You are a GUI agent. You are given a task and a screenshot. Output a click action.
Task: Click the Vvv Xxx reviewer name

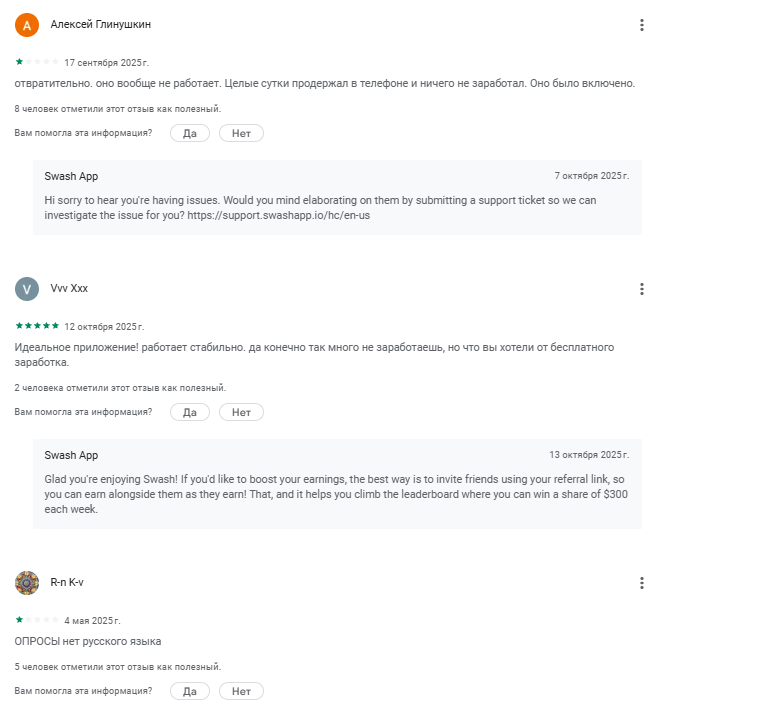pyautogui.click(x=70, y=288)
